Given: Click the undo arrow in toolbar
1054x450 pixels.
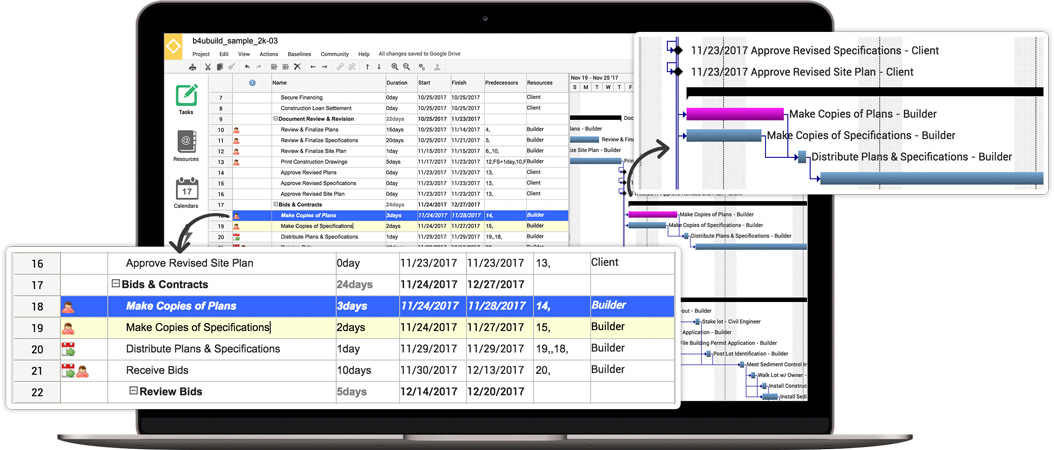Looking at the screenshot, I should coord(247,67).
